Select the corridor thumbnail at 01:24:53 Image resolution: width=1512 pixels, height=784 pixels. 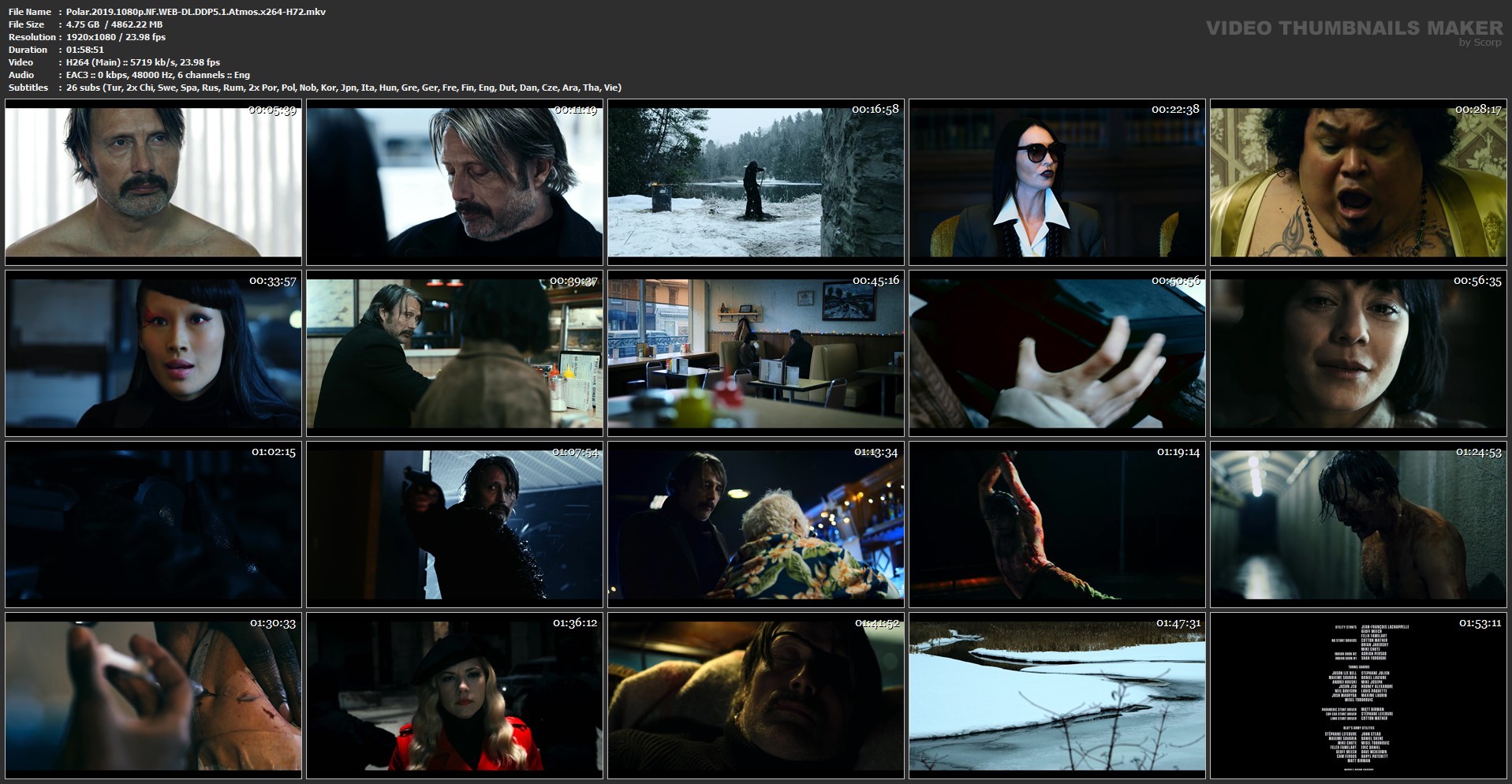[1358, 525]
